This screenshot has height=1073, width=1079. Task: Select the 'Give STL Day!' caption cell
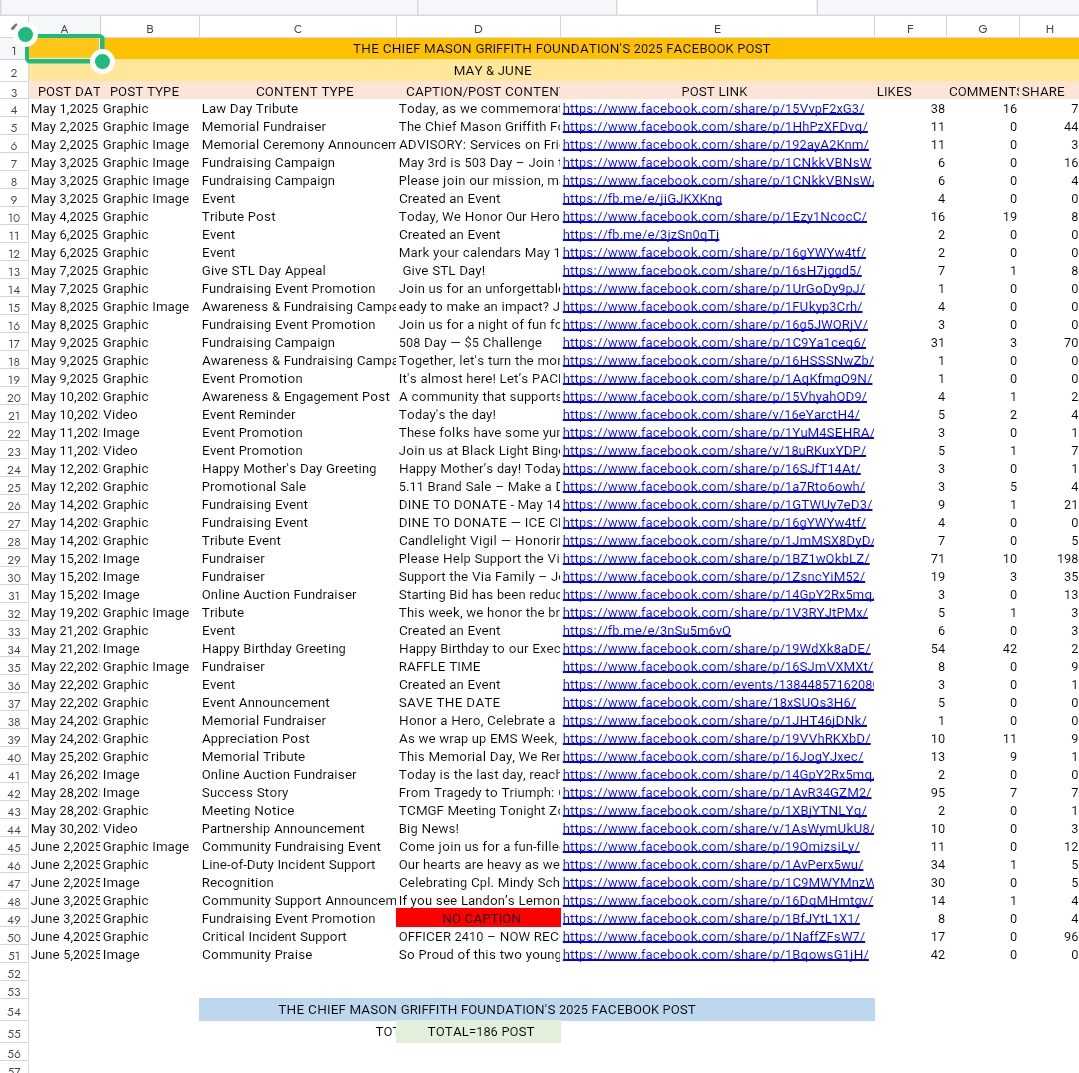click(478, 270)
